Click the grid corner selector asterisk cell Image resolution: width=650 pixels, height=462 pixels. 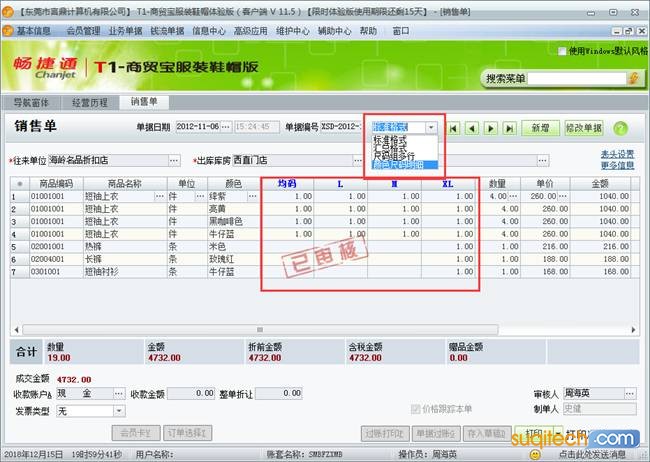coord(19,183)
